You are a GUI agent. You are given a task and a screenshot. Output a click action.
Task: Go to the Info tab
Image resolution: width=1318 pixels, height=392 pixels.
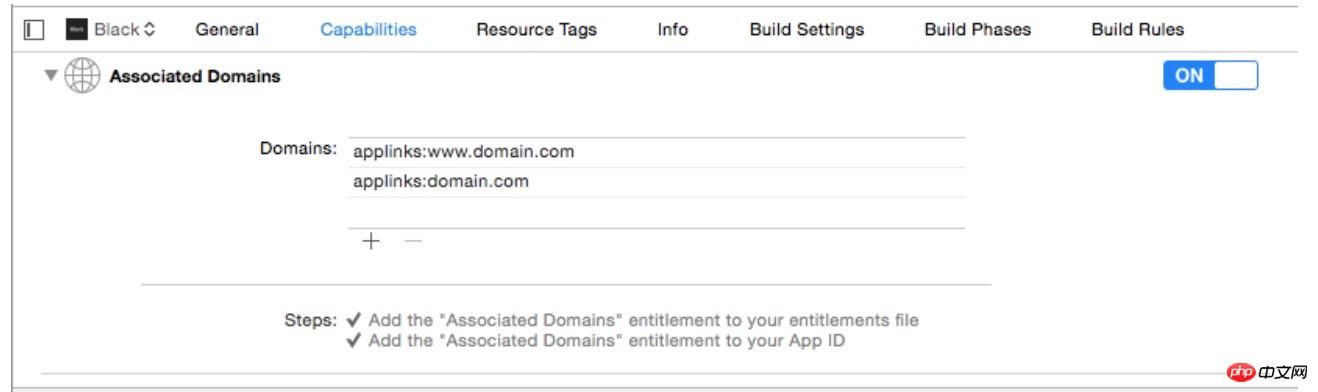(x=672, y=30)
